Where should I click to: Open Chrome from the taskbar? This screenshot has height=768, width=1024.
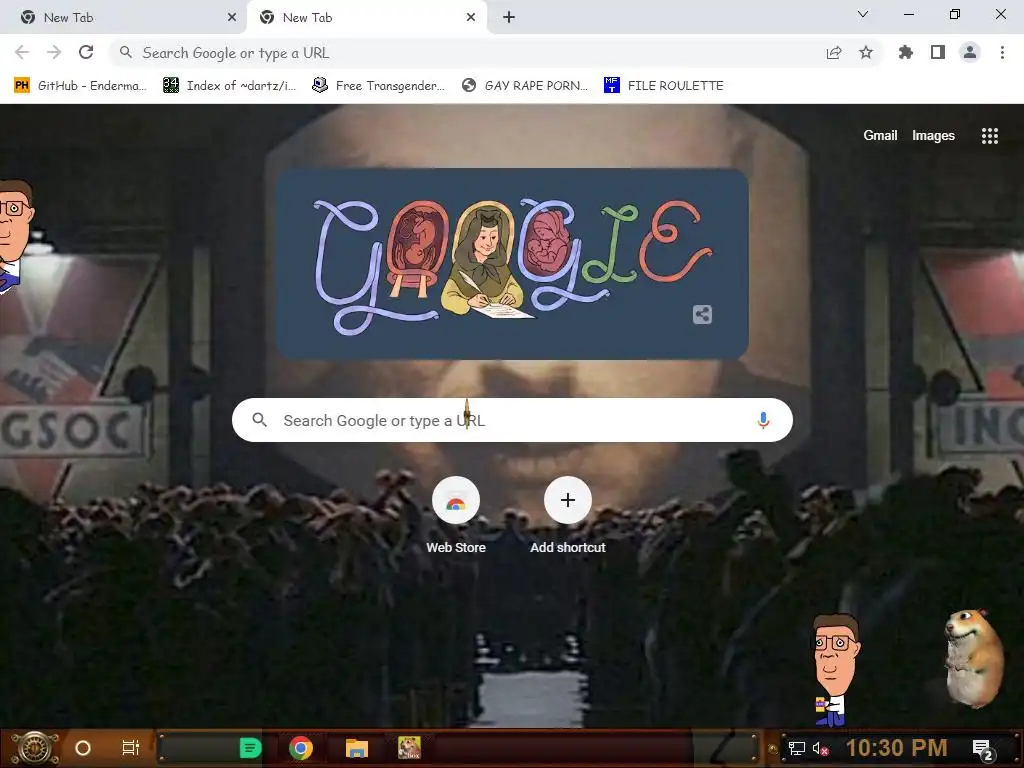coord(301,748)
